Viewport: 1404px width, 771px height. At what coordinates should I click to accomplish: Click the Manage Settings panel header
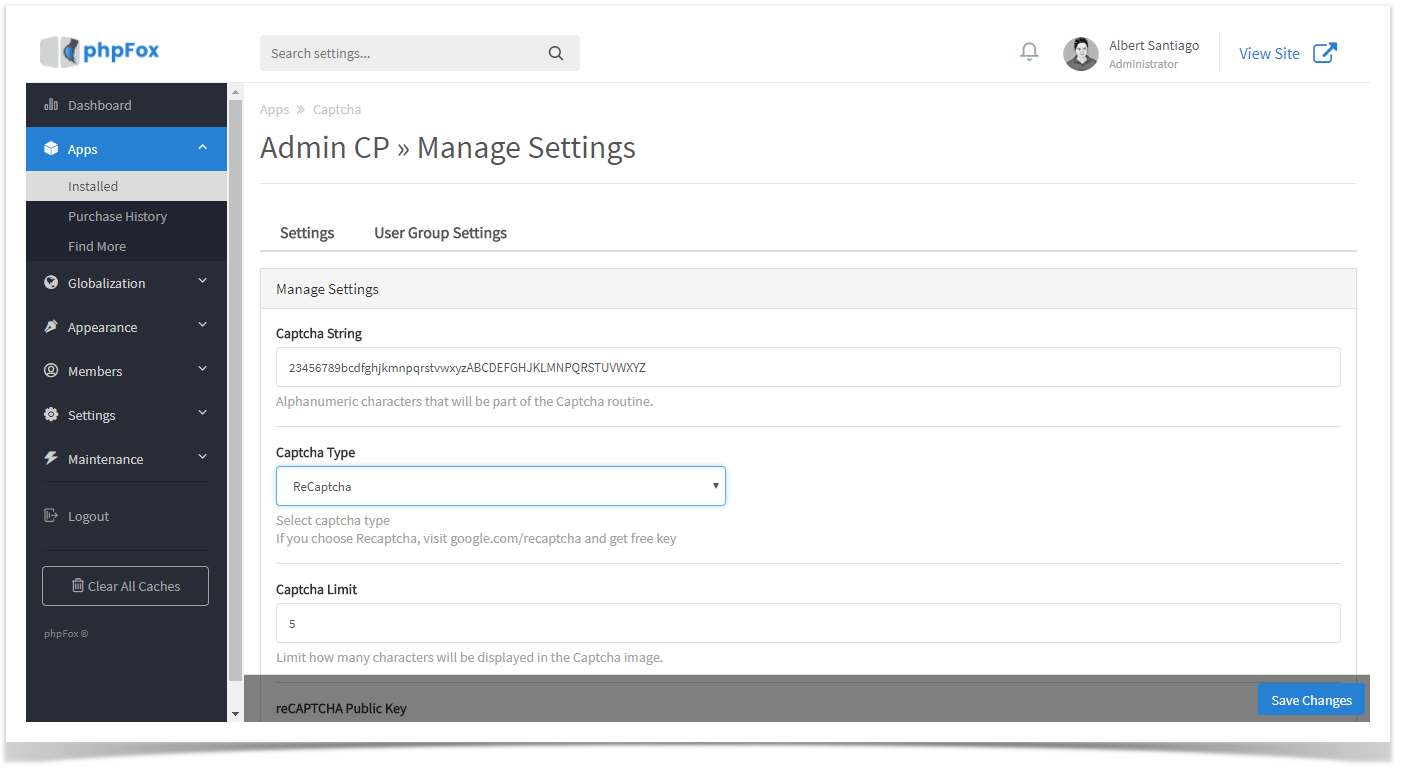tap(808, 289)
